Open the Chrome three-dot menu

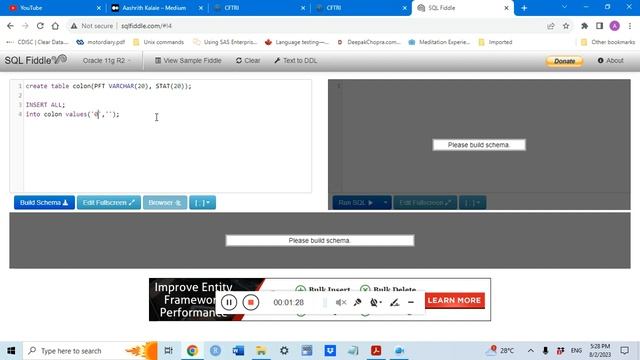point(630,26)
